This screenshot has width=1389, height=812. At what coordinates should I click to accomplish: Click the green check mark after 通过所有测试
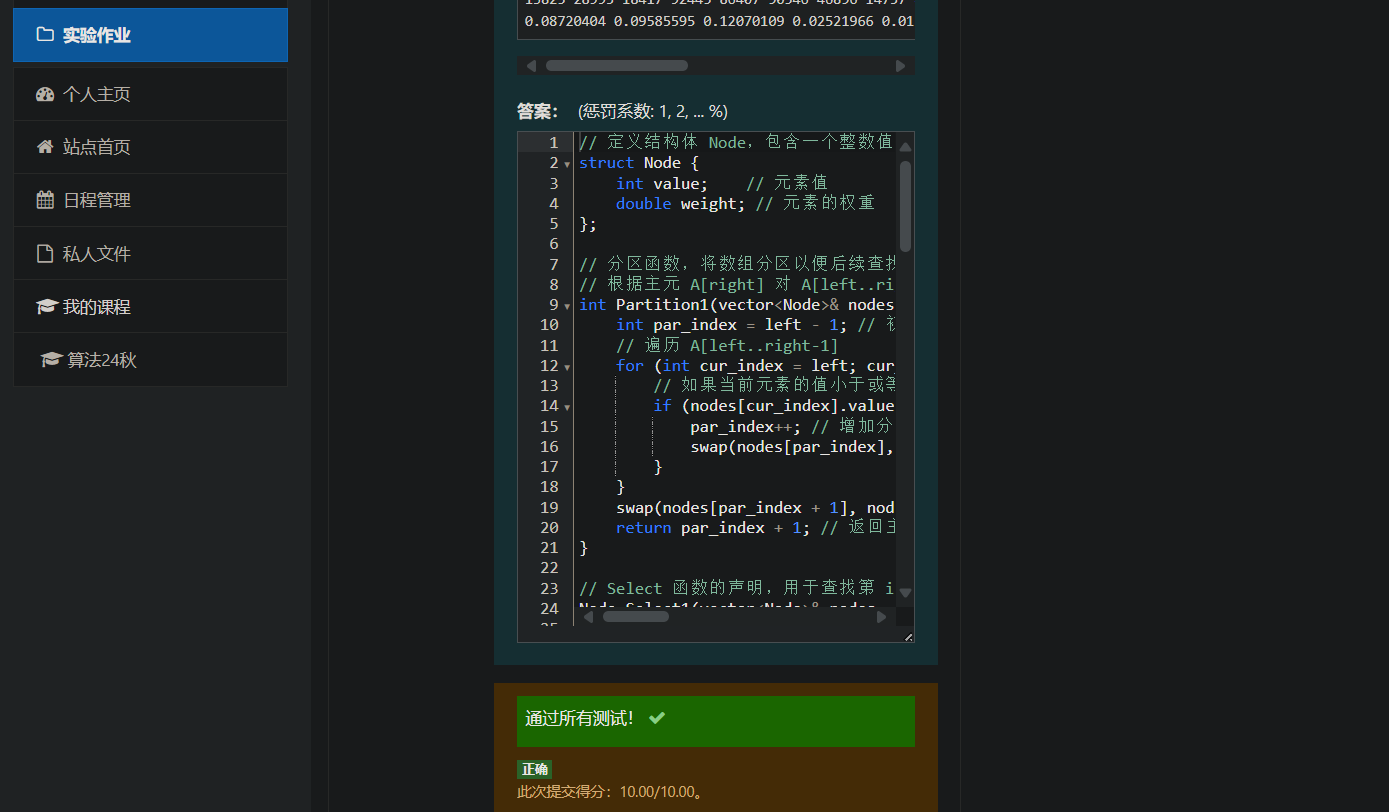pos(656,718)
